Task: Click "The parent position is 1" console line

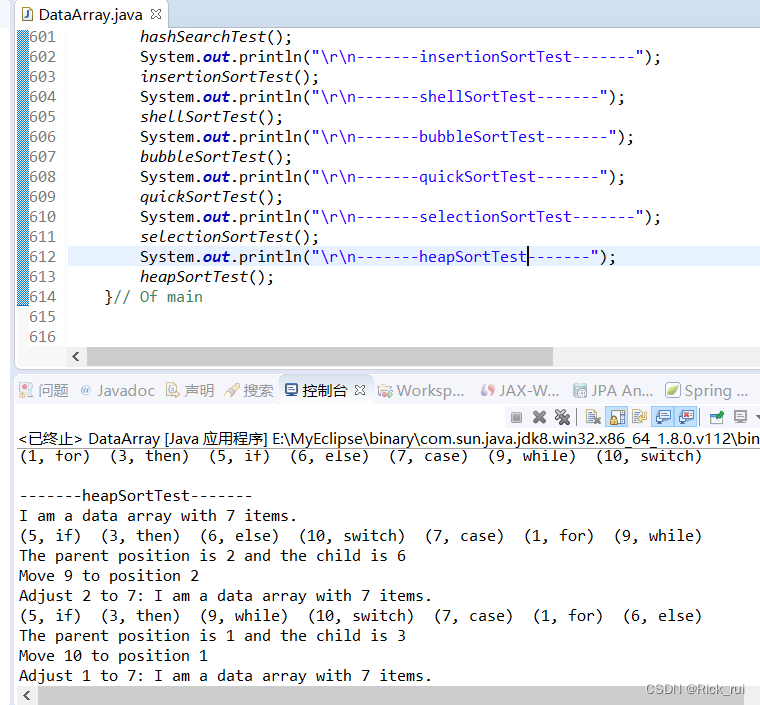Action: [212, 636]
